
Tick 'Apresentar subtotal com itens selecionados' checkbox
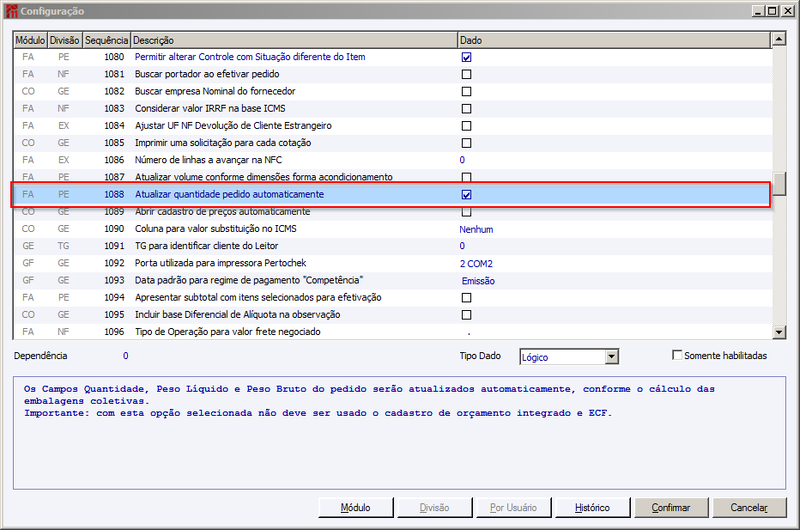pyautogui.click(x=466, y=298)
